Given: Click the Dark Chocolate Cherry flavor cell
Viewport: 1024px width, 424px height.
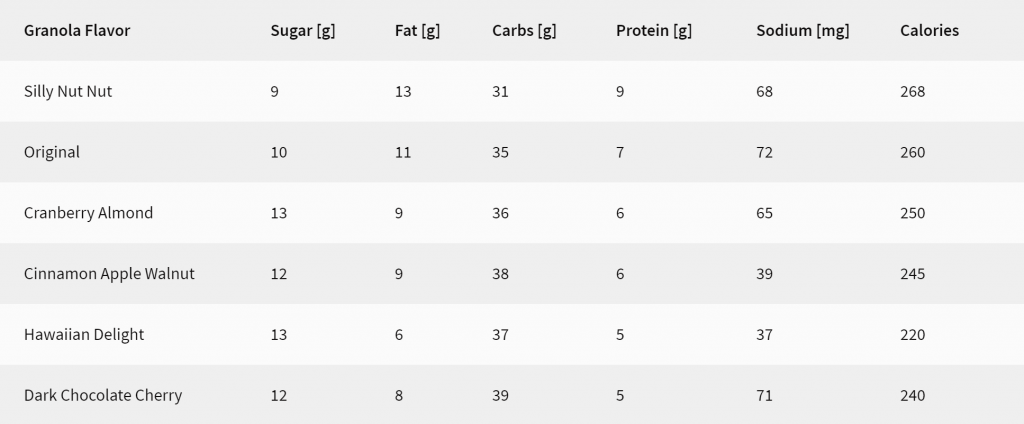Looking at the screenshot, I should pos(103,395).
